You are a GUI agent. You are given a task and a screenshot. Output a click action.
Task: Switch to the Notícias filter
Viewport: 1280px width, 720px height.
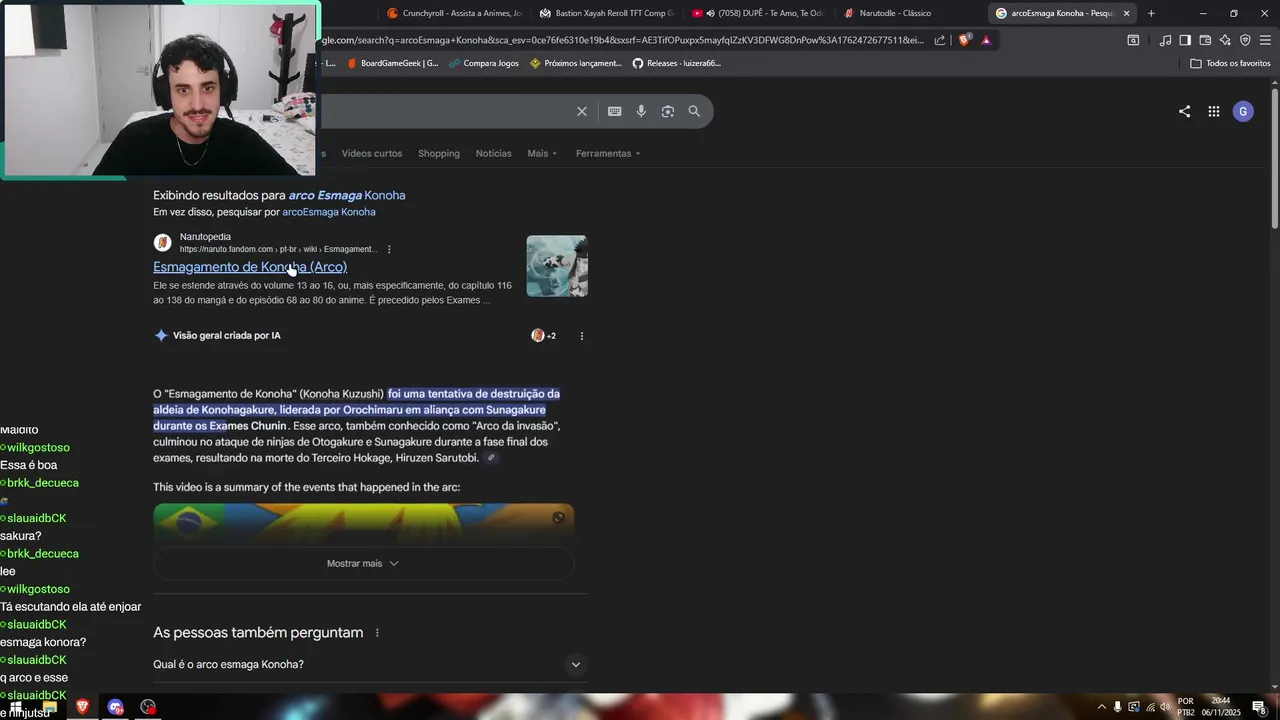pos(493,153)
